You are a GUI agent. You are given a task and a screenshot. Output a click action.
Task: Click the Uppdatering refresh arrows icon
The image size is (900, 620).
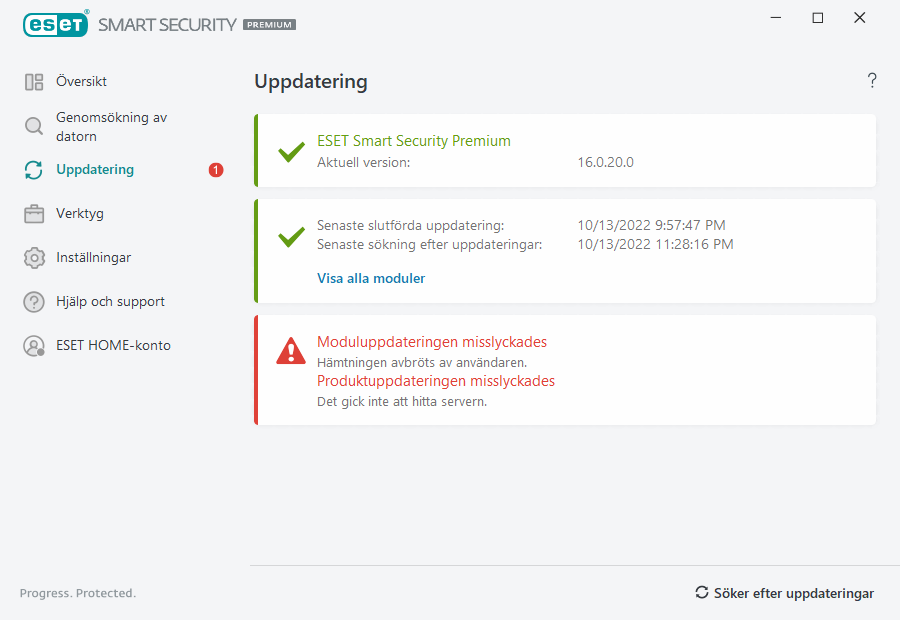pos(34,170)
